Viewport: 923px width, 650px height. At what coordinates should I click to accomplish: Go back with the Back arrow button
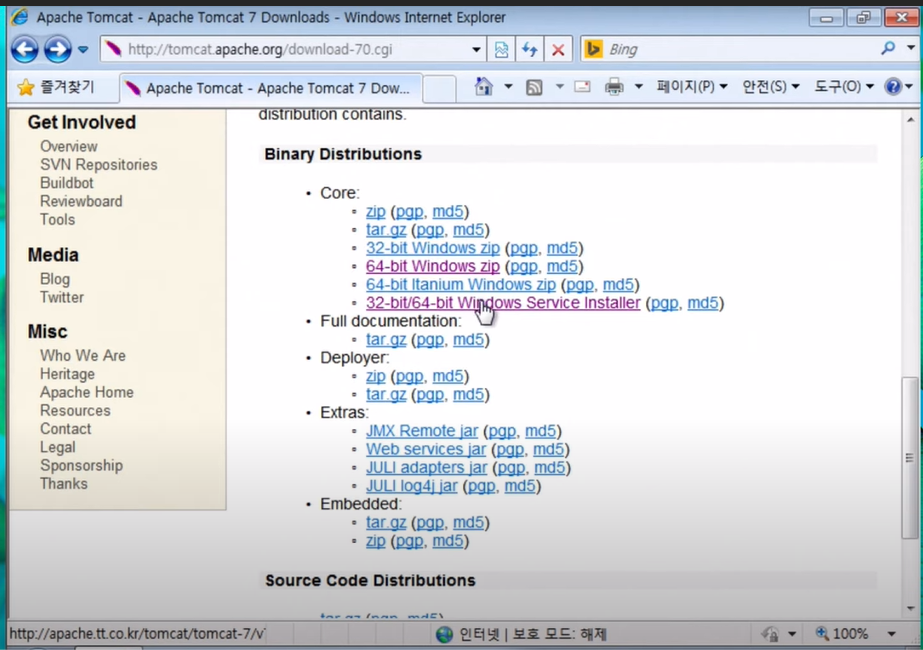25,49
